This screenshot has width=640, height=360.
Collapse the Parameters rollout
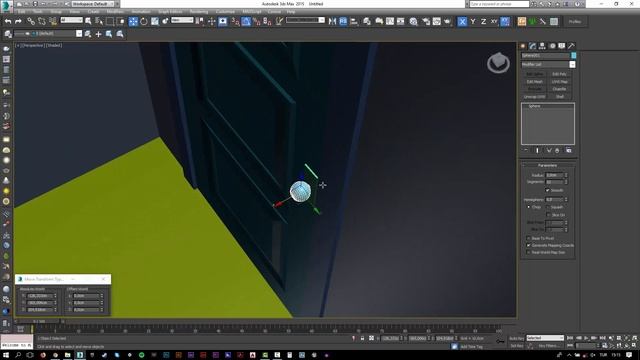point(547,165)
